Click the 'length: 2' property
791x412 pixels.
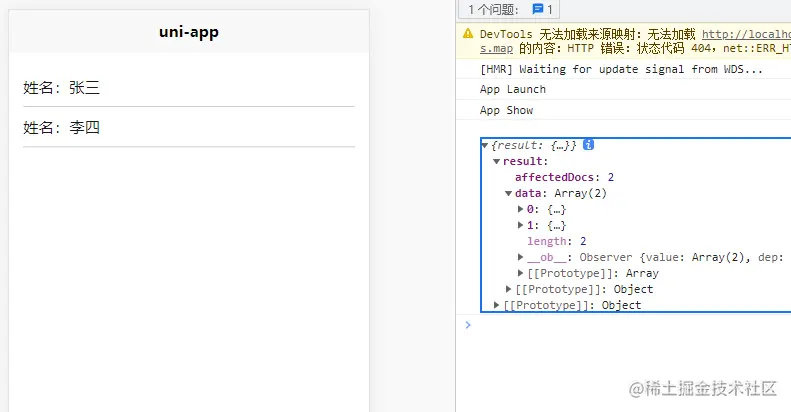click(x=556, y=241)
